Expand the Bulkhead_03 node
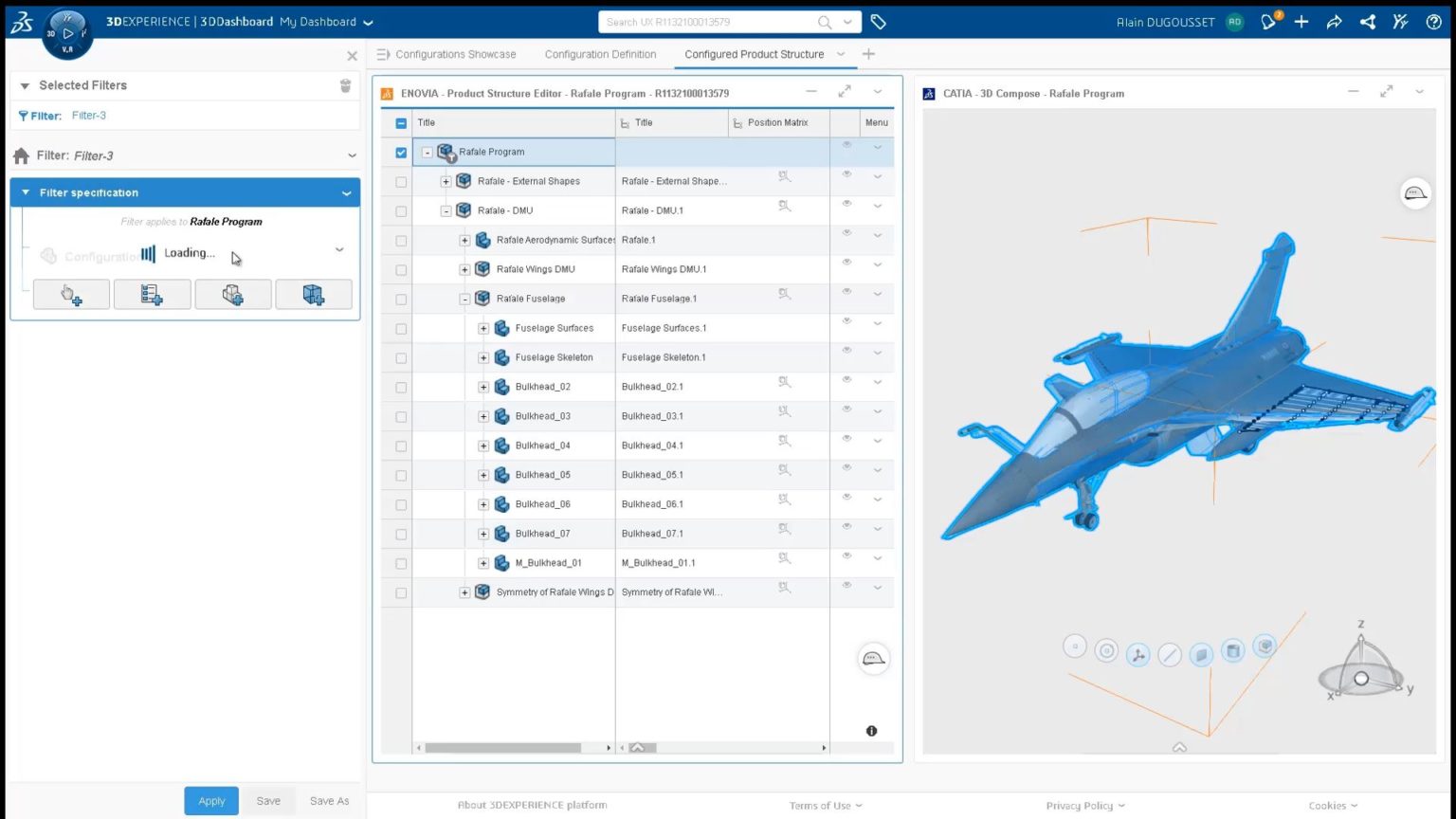 483,416
